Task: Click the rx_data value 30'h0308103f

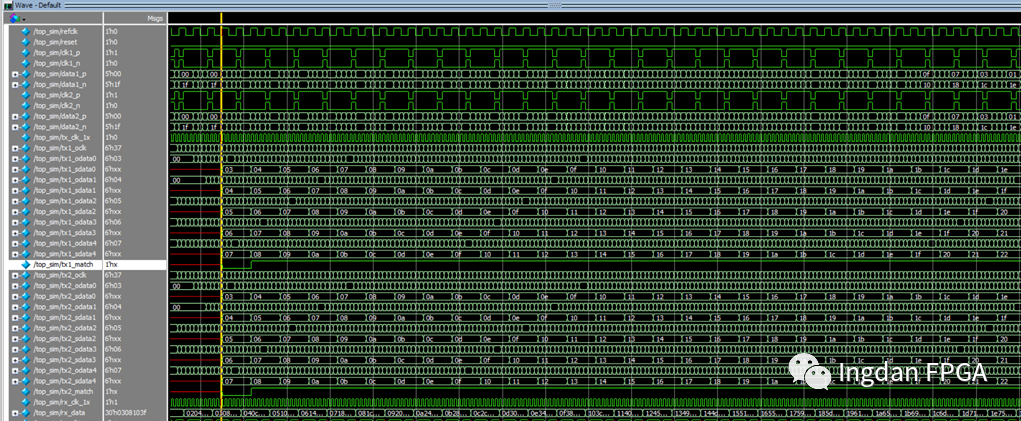Action: click(x=124, y=413)
